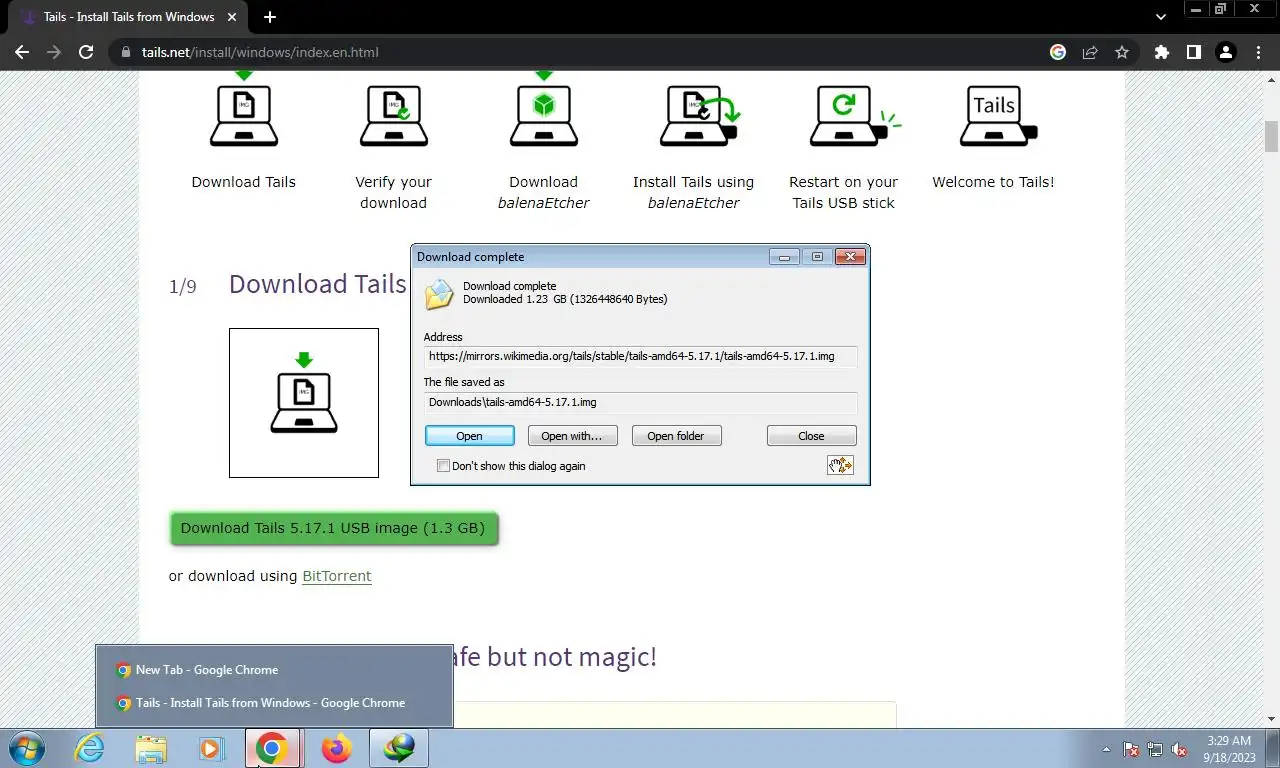The height and width of the screenshot is (768, 1280).
Task: Open Chrome three-dot menu
Action: [x=1258, y=52]
